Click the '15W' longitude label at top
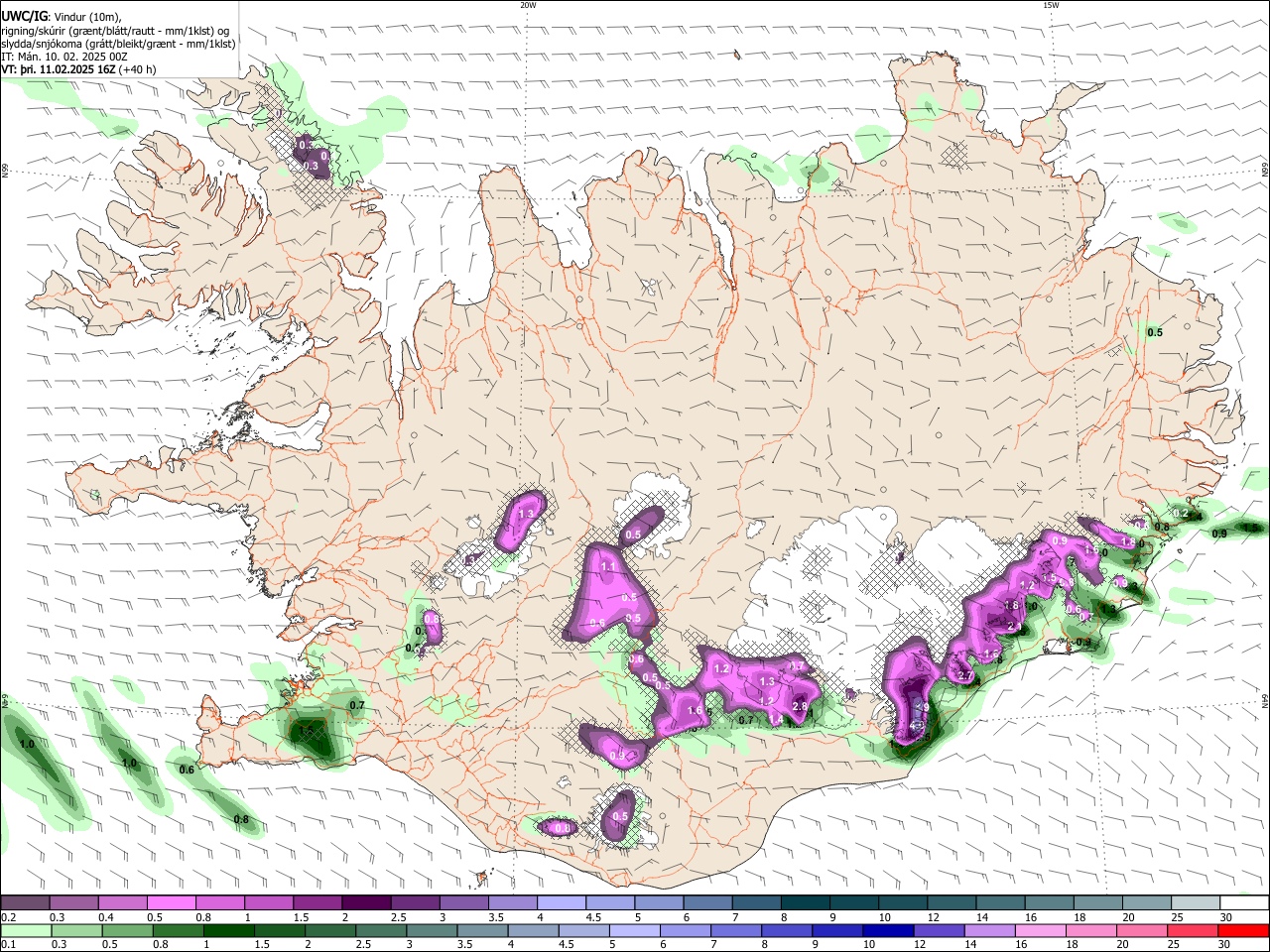 pyautogui.click(x=1051, y=5)
